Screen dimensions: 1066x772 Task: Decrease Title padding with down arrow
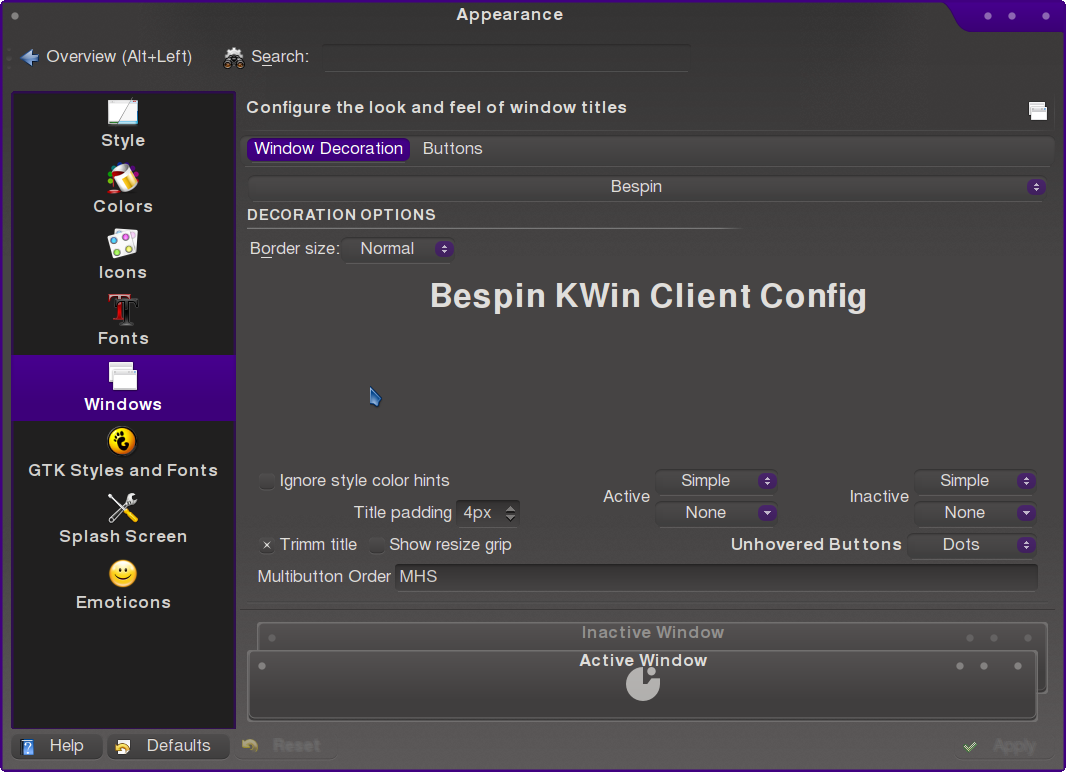pos(510,518)
